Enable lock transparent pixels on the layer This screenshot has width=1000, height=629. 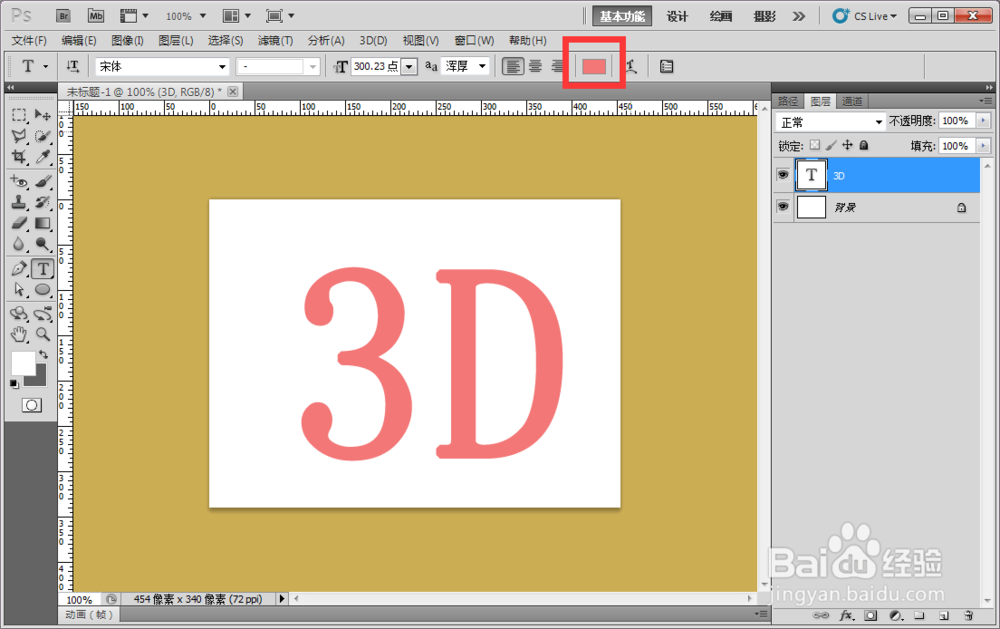pyautogui.click(x=814, y=145)
